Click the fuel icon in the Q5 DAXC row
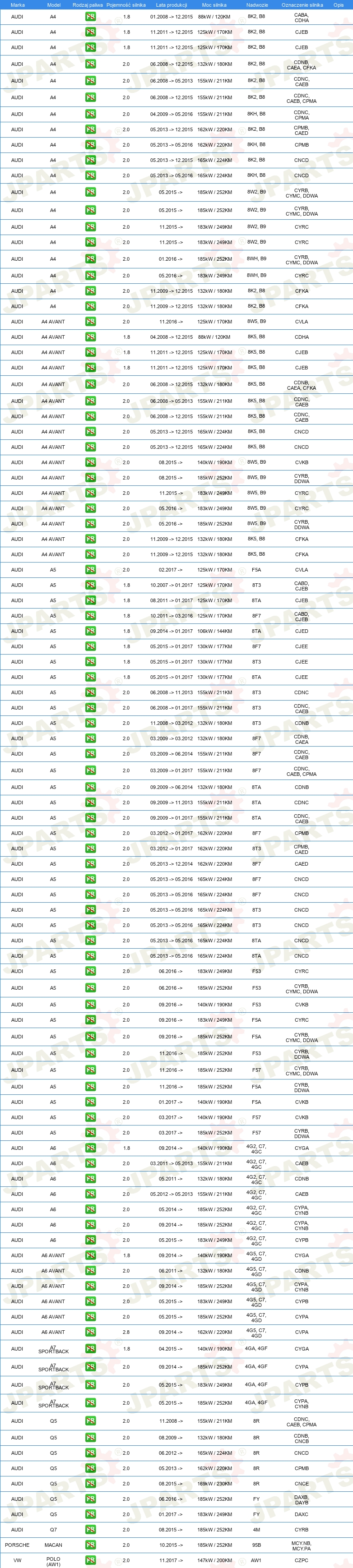The width and height of the screenshot is (353, 1568). [90, 1514]
